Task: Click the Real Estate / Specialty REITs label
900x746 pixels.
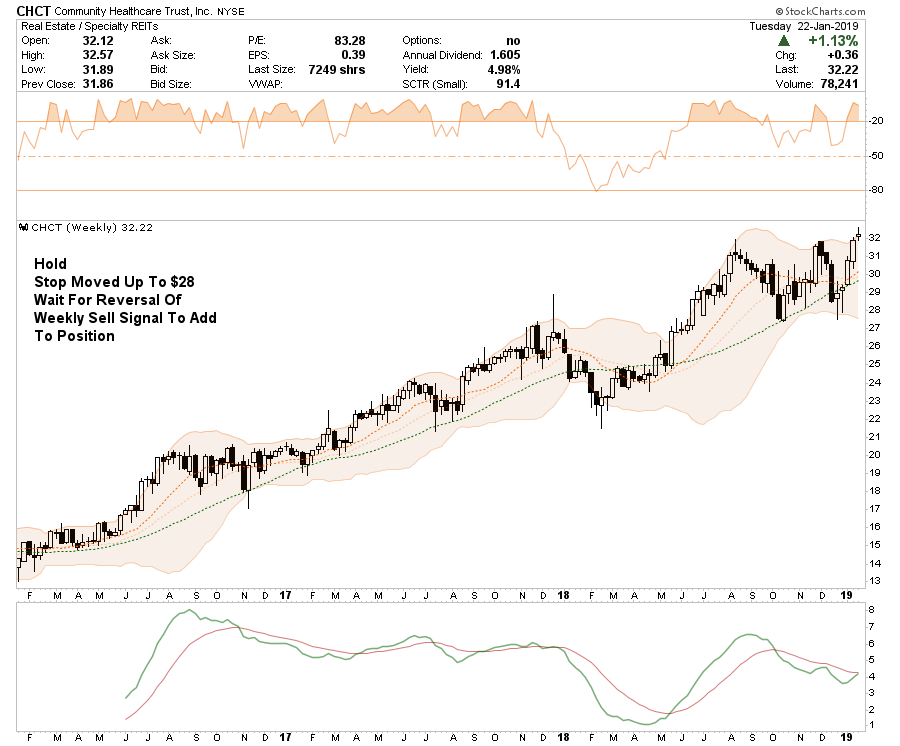Action: 90,26
